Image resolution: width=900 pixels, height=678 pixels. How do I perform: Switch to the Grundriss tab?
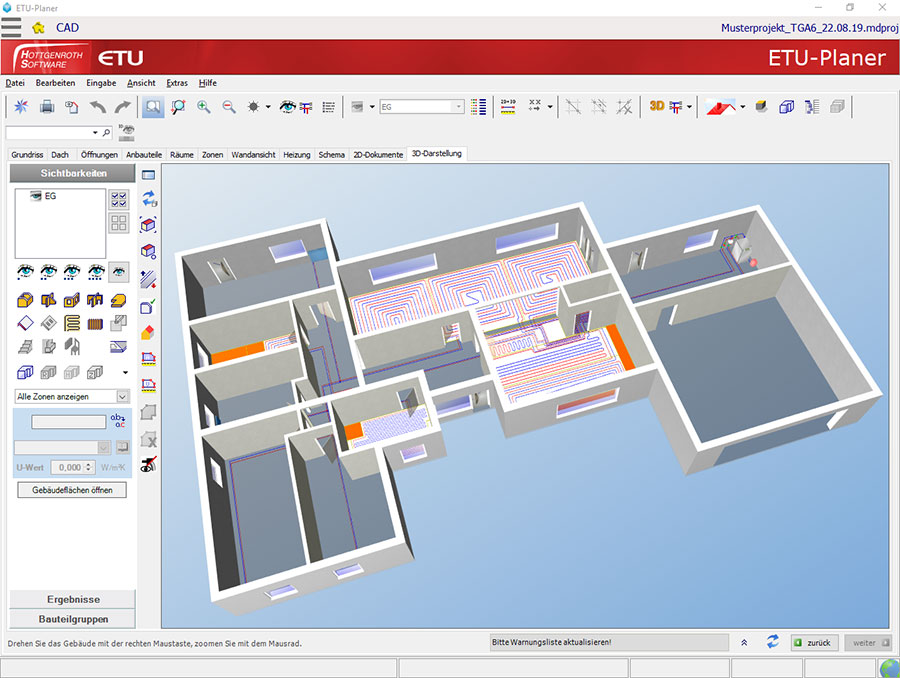tap(27, 154)
